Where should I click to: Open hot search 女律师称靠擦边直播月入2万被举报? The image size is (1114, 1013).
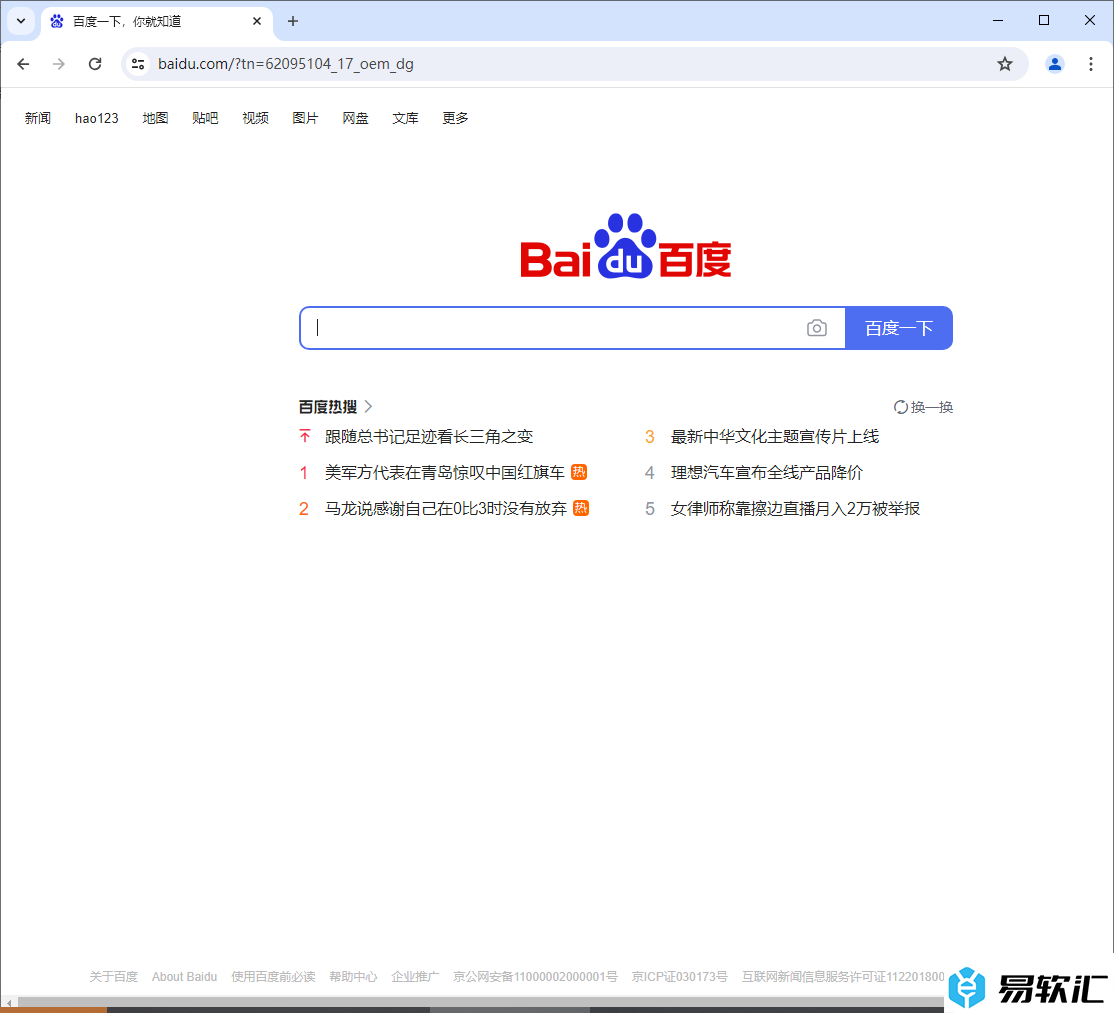tap(796, 509)
